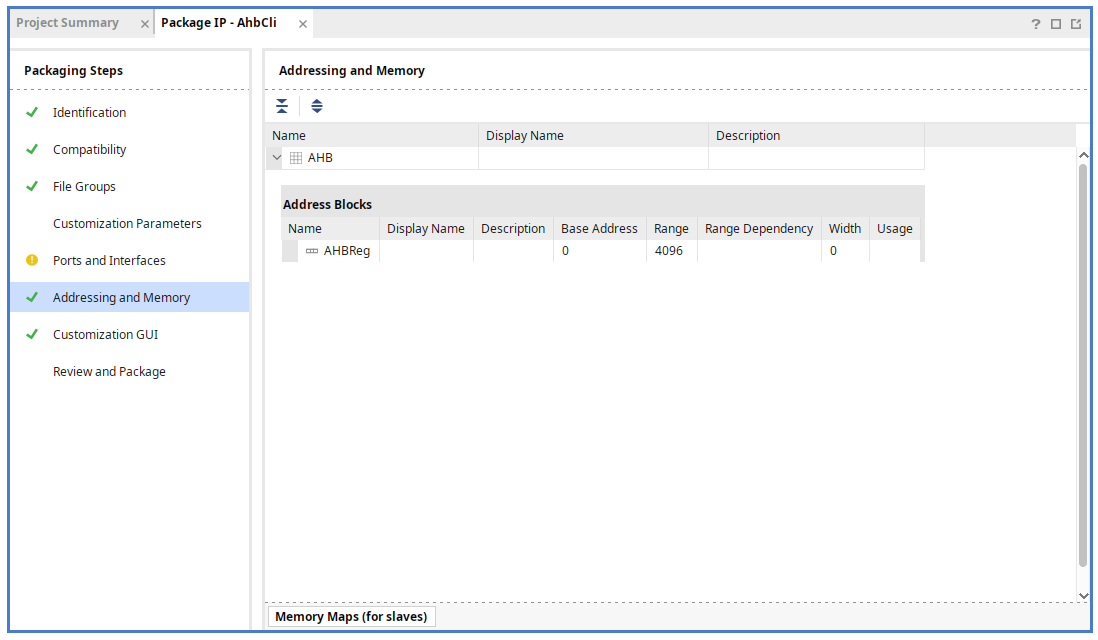Go to the Compatibility step
The height and width of the screenshot is (640, 1098).
pyautogui.click(x=89, y=150)
